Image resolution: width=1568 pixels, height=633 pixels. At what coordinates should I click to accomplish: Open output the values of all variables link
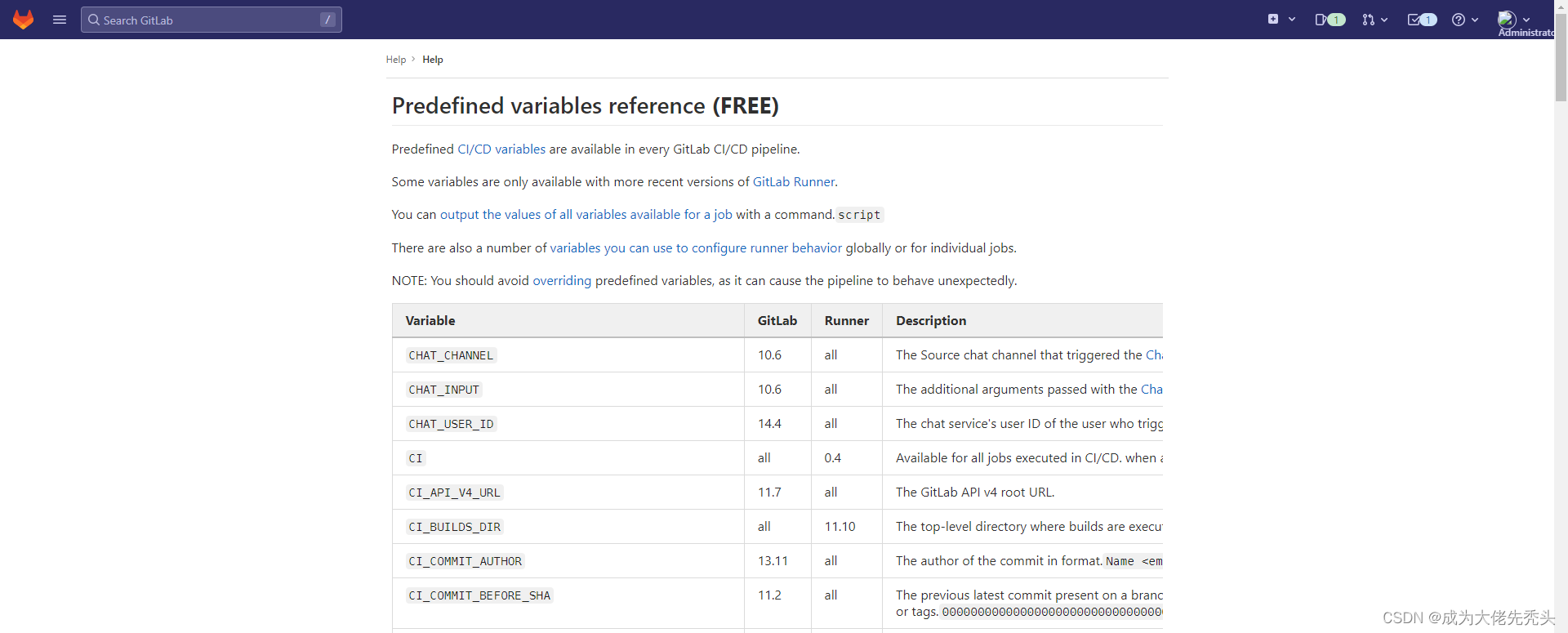[586, 215]
